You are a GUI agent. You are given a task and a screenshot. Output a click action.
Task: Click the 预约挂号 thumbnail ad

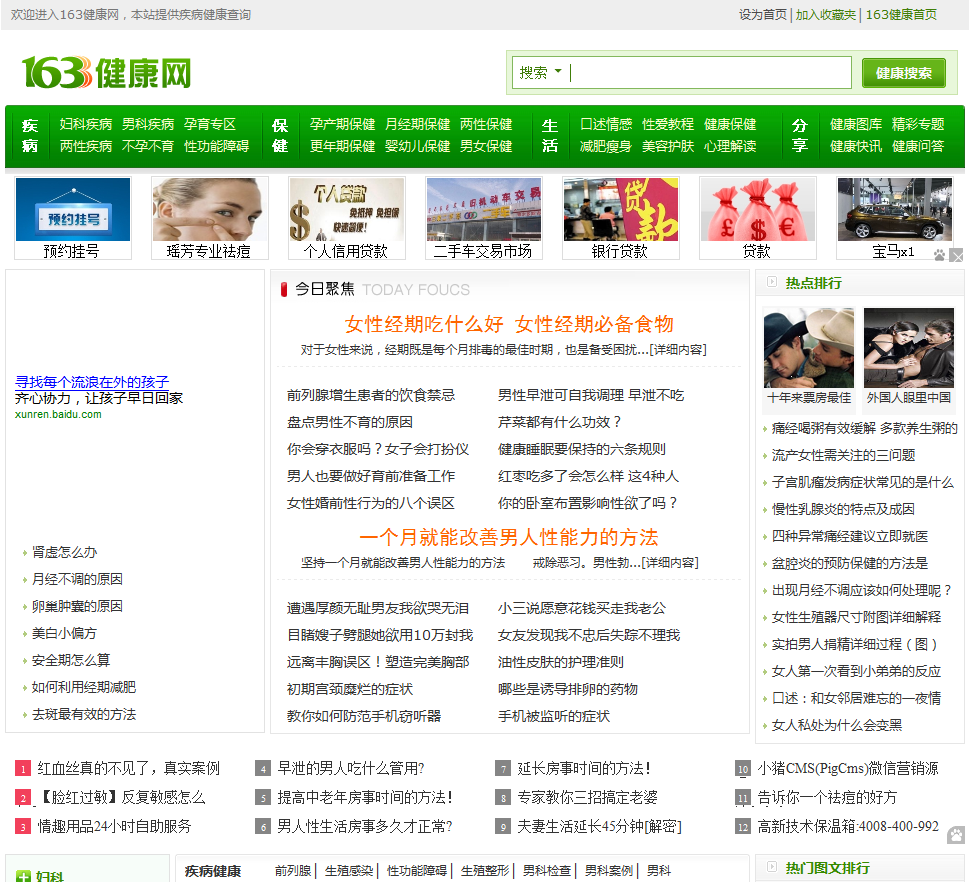click(x=72, y=218)
